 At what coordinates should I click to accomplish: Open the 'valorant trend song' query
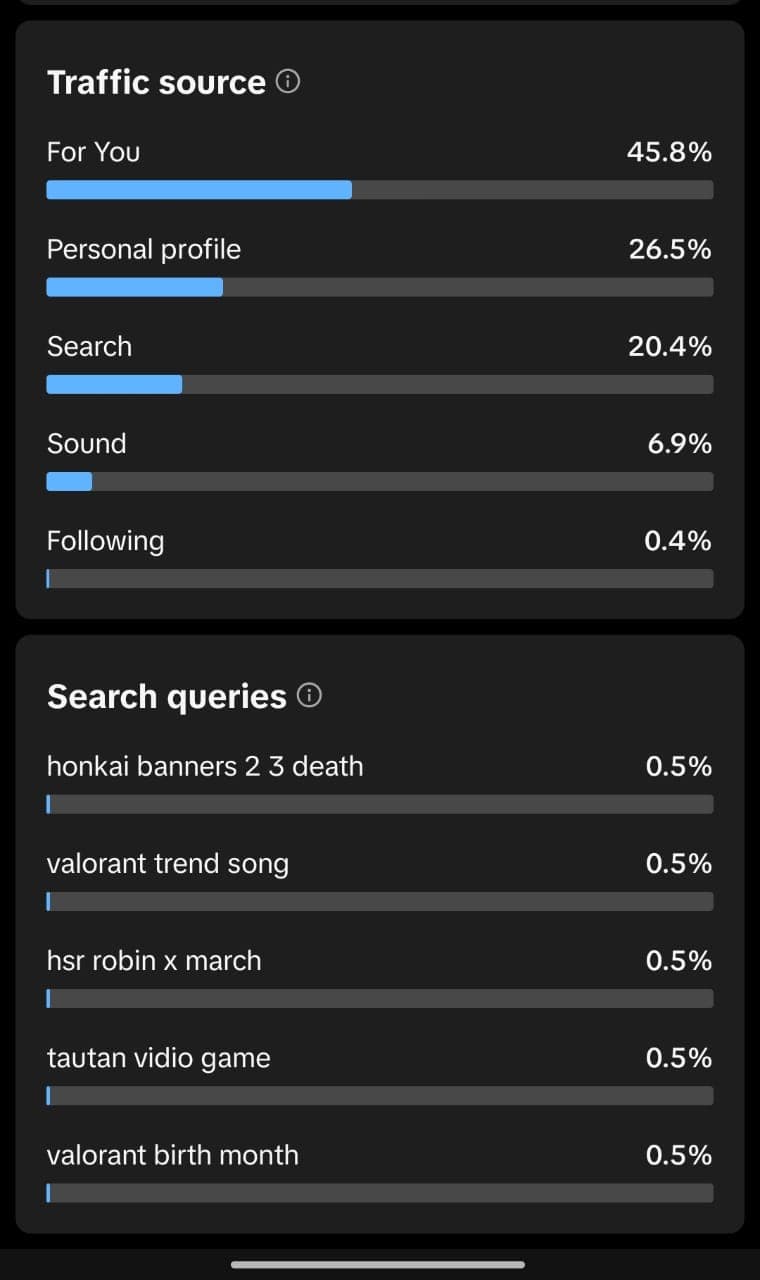click(x=168, y=863)
